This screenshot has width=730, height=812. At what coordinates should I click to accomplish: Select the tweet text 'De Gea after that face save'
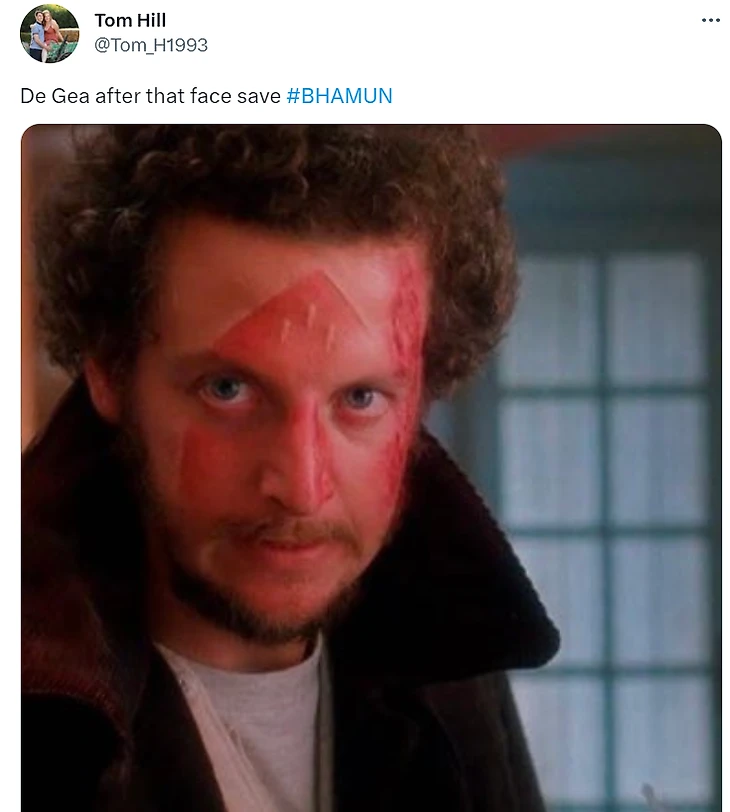coord(150,96)
